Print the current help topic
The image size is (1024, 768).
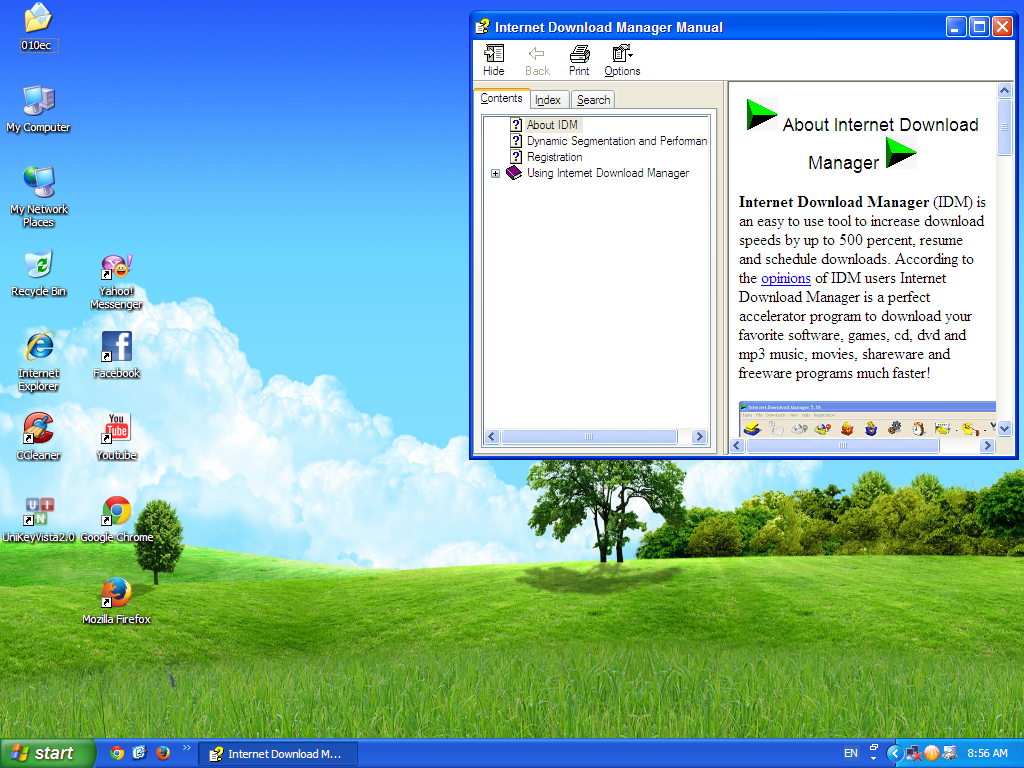(x=579, y=60)
